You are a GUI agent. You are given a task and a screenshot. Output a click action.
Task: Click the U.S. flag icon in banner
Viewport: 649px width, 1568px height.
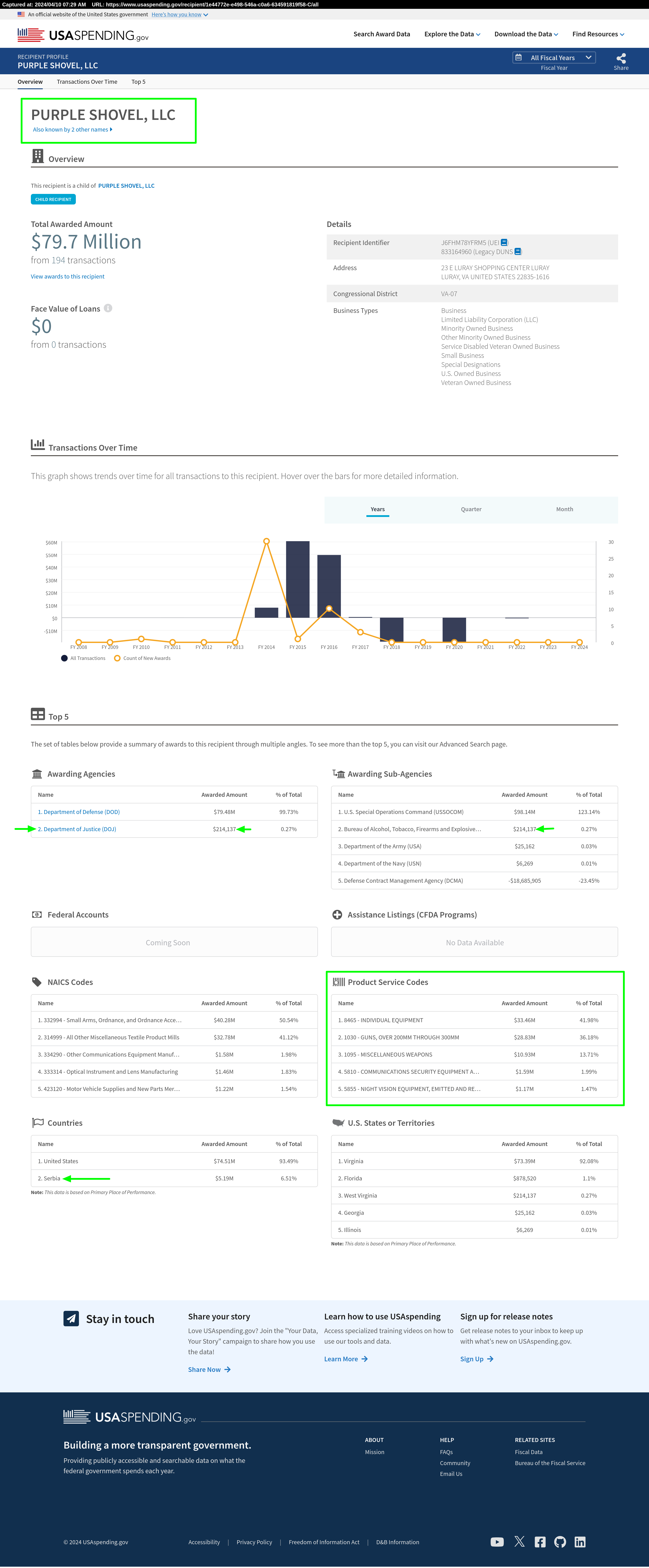(x=21, y=14)
